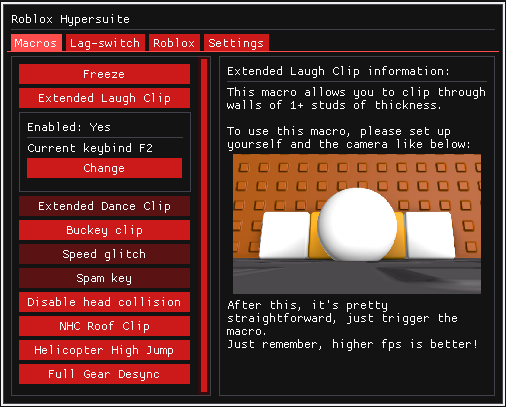The width and height of the screenshot is (506, 407).
Task: Select the Helicopter High Jump macro
Action: 104,350
